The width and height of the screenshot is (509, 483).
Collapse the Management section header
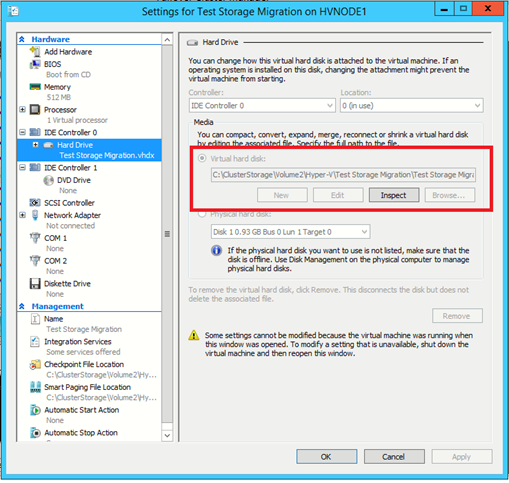(x=22, y=306)
